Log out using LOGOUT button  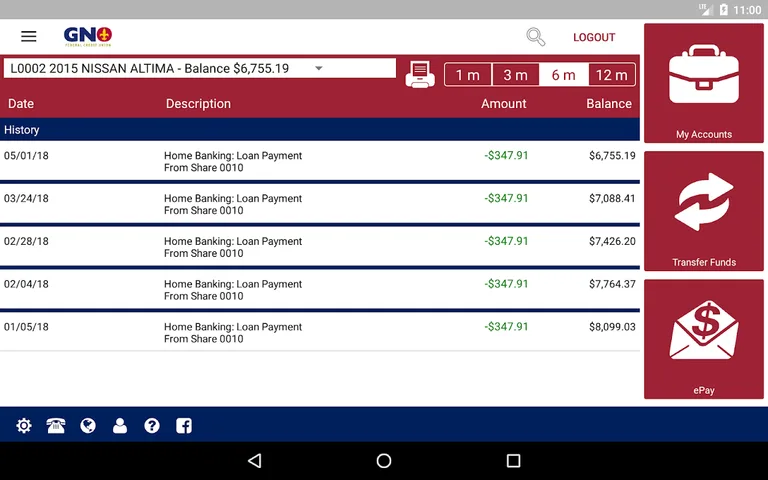(x=594, y=37)
